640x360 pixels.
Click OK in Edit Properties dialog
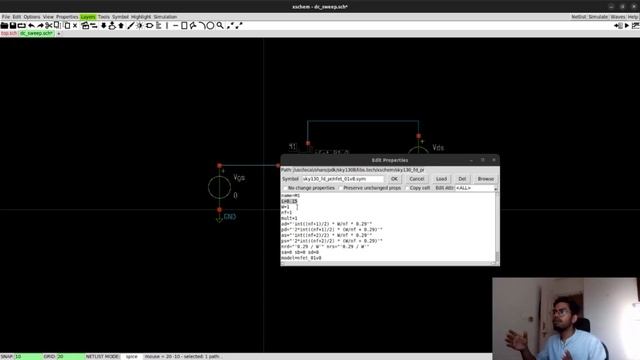click(x=394, y=179)
